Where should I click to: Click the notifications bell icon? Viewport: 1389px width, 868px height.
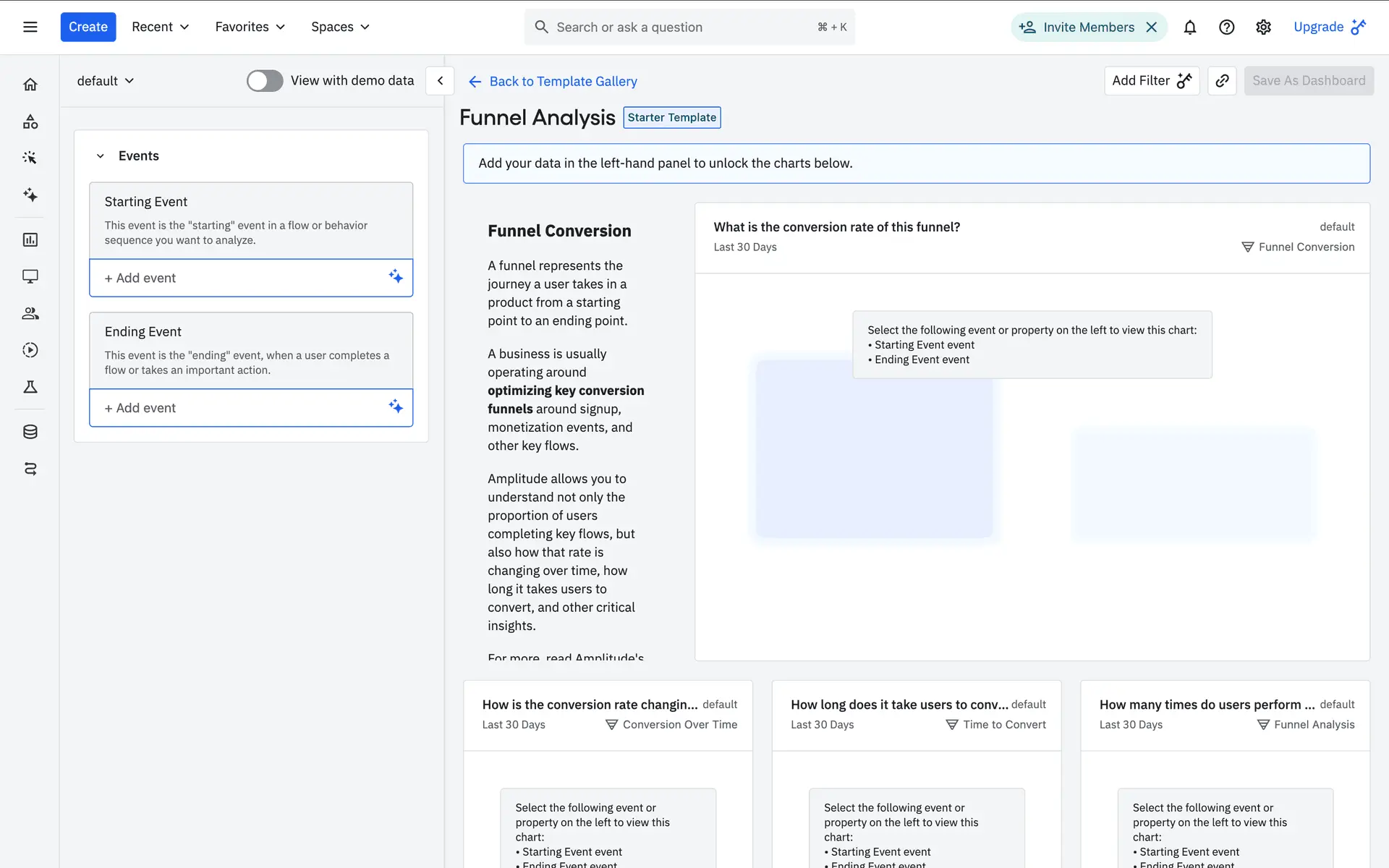(1189, 27)
